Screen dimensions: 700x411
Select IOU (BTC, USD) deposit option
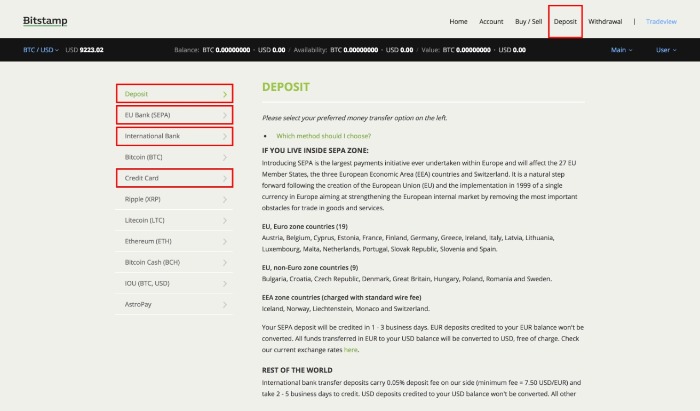(x=174, y=283)
